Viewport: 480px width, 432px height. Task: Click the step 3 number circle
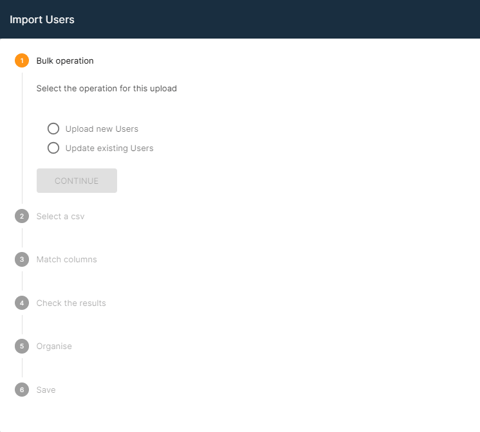22,259
